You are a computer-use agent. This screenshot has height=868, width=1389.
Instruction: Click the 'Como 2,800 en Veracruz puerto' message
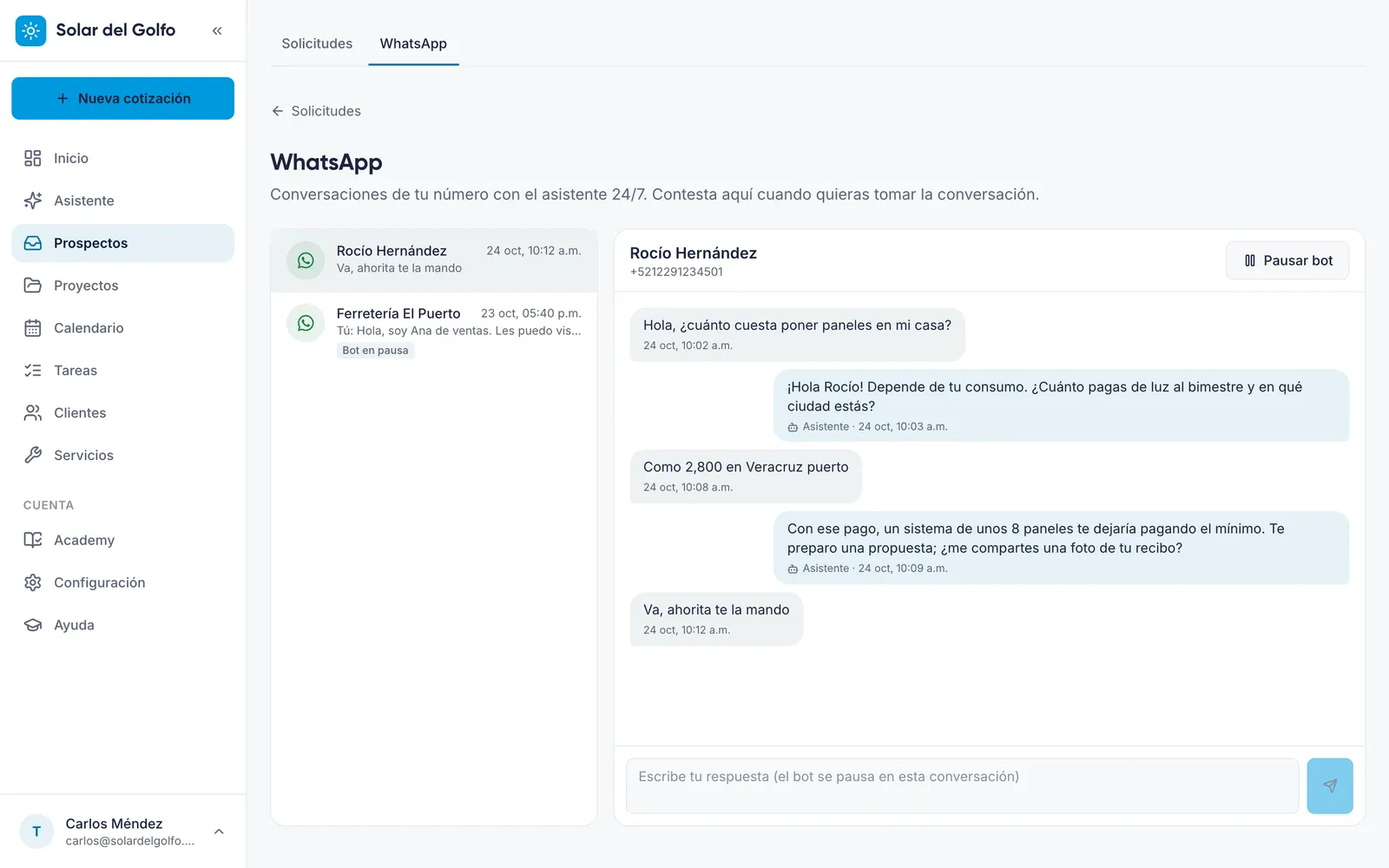[746, 476]
